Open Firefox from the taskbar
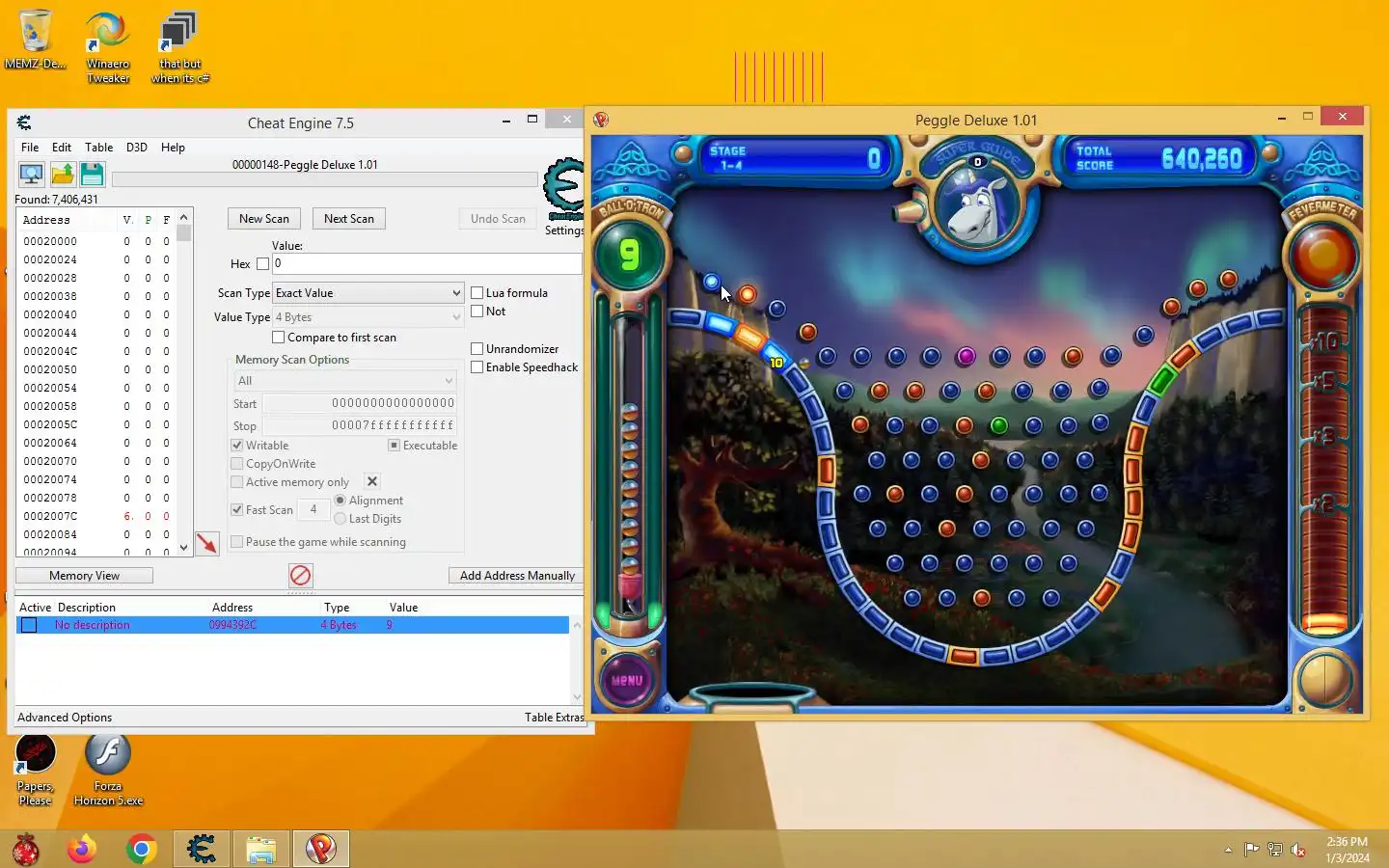1389x868 pixels. (82, 849)
